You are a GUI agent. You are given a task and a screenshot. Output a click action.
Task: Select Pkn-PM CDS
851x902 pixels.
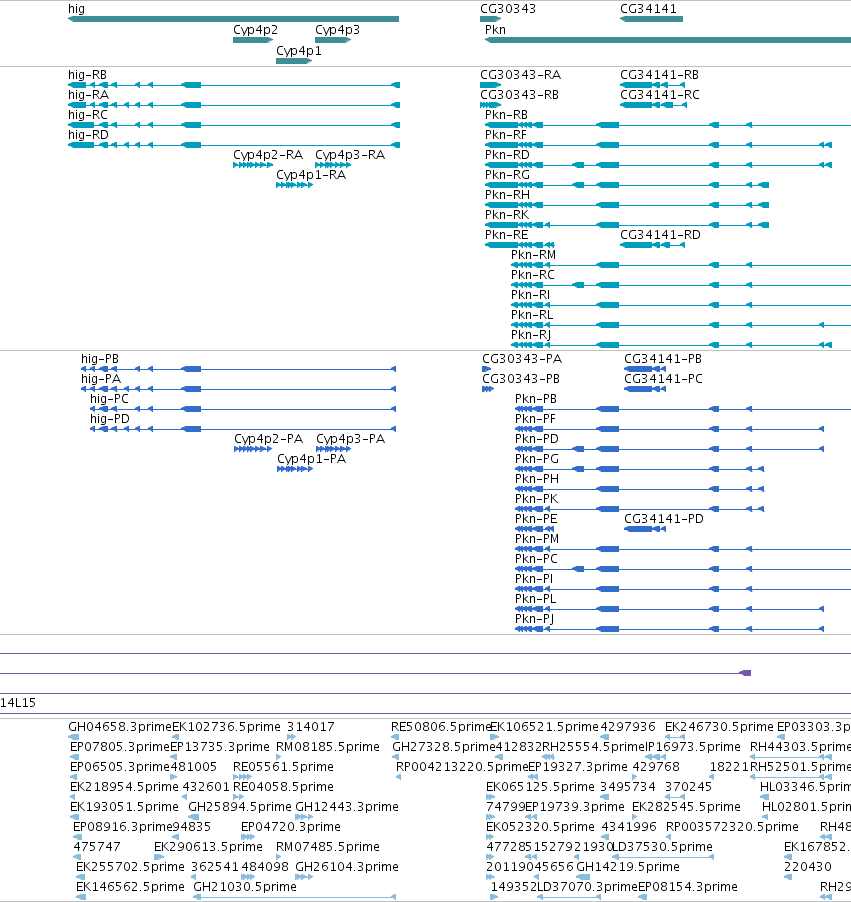click(683, 549)
